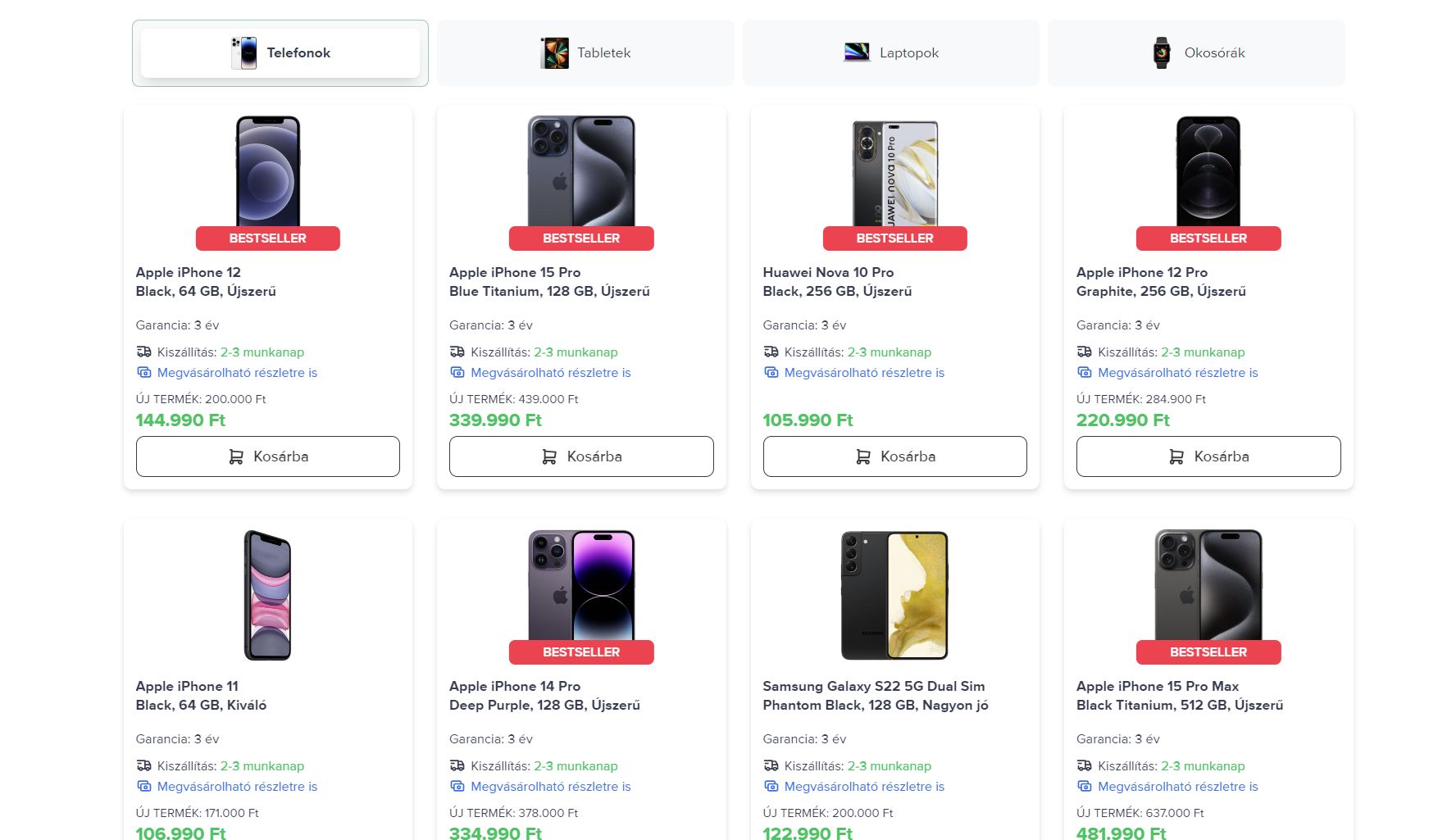Click delivery truck icon for Huawei Nova

pyautogui.click(x=771, y=352)
